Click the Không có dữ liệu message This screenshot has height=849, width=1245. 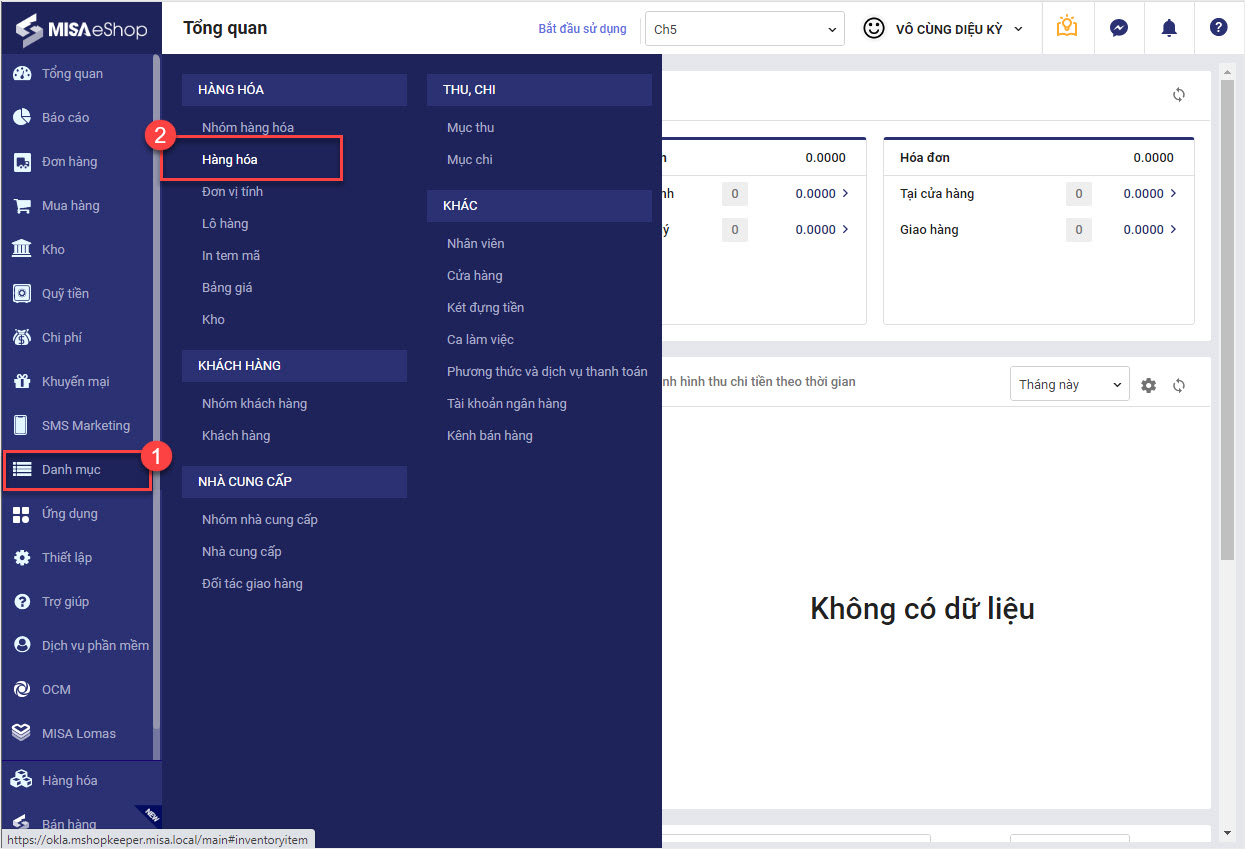[922, 608]
